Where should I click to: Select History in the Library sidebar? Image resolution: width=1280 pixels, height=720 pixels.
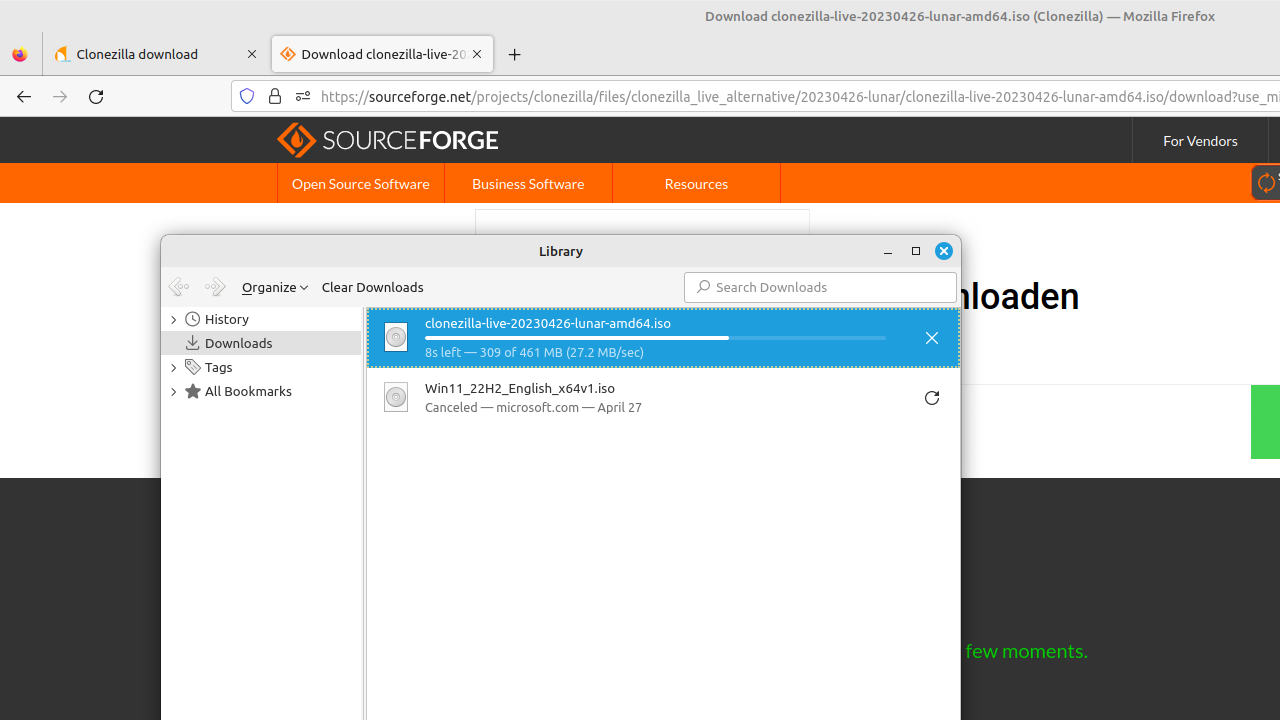[227, 319]
